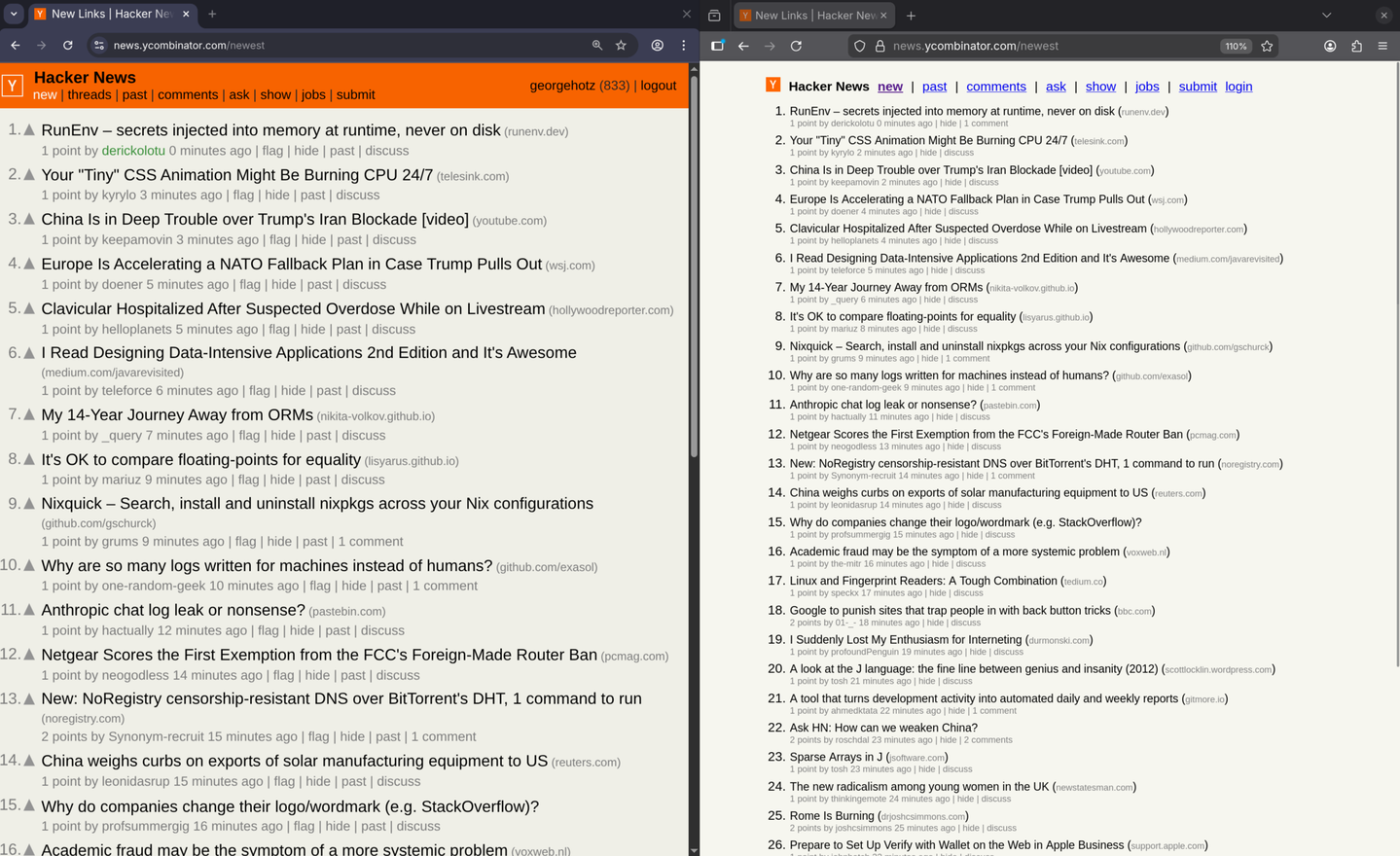The height and width of the screenshot is (856, 1400).
Task: Reset the 110% zoom badge in Firefox
Action: click(x=1235, y=46)
